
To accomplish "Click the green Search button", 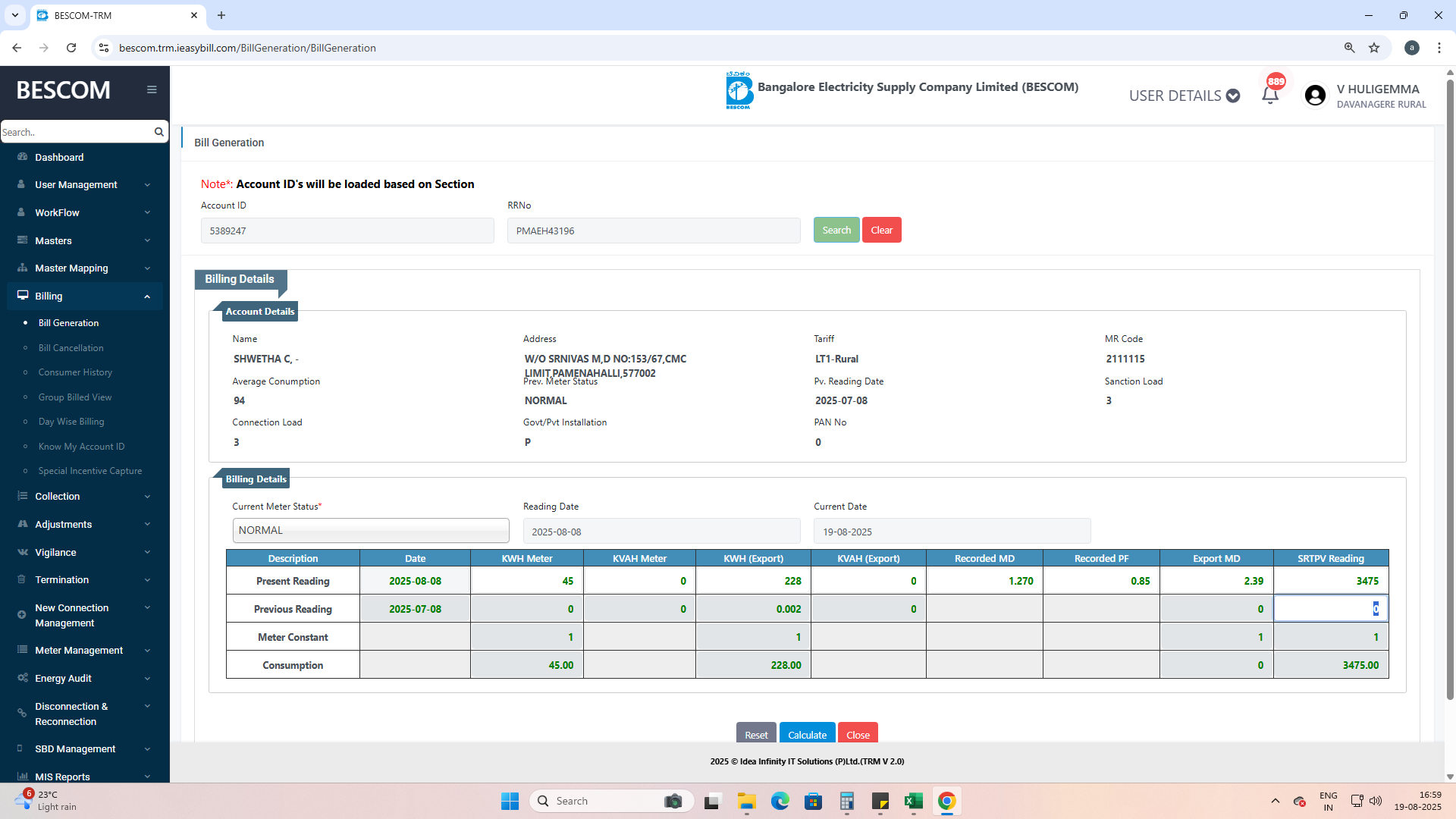I will 836,231.
